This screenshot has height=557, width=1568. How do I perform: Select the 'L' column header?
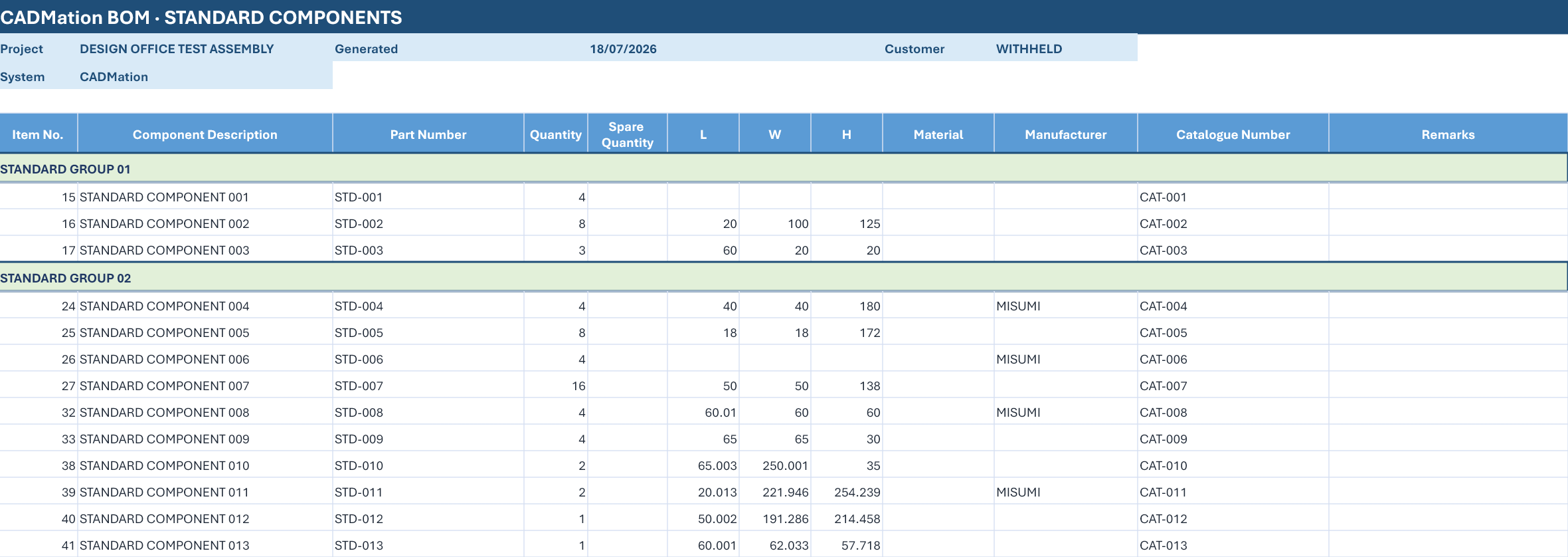click(x=703, y=134)
